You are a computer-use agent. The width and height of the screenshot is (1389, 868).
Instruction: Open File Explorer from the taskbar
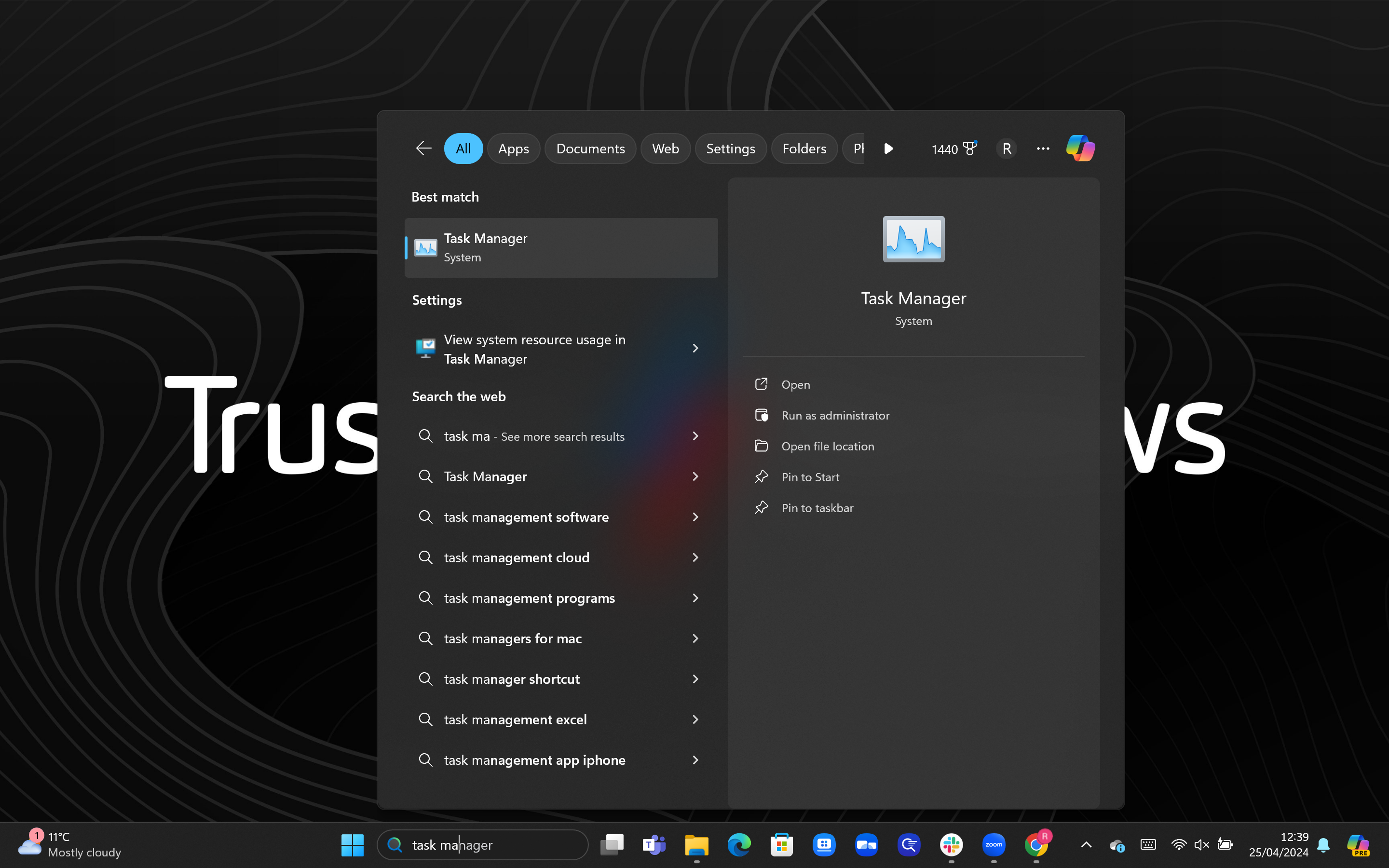tap(696, 844)
